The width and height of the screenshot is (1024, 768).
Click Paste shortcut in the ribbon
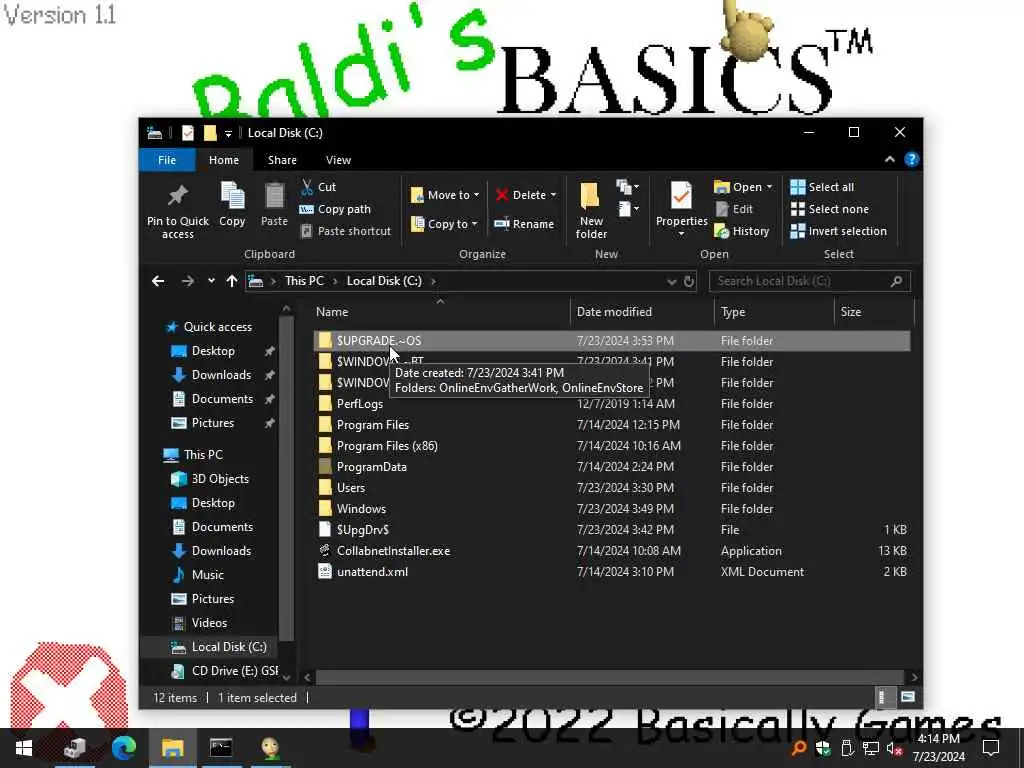345,231
